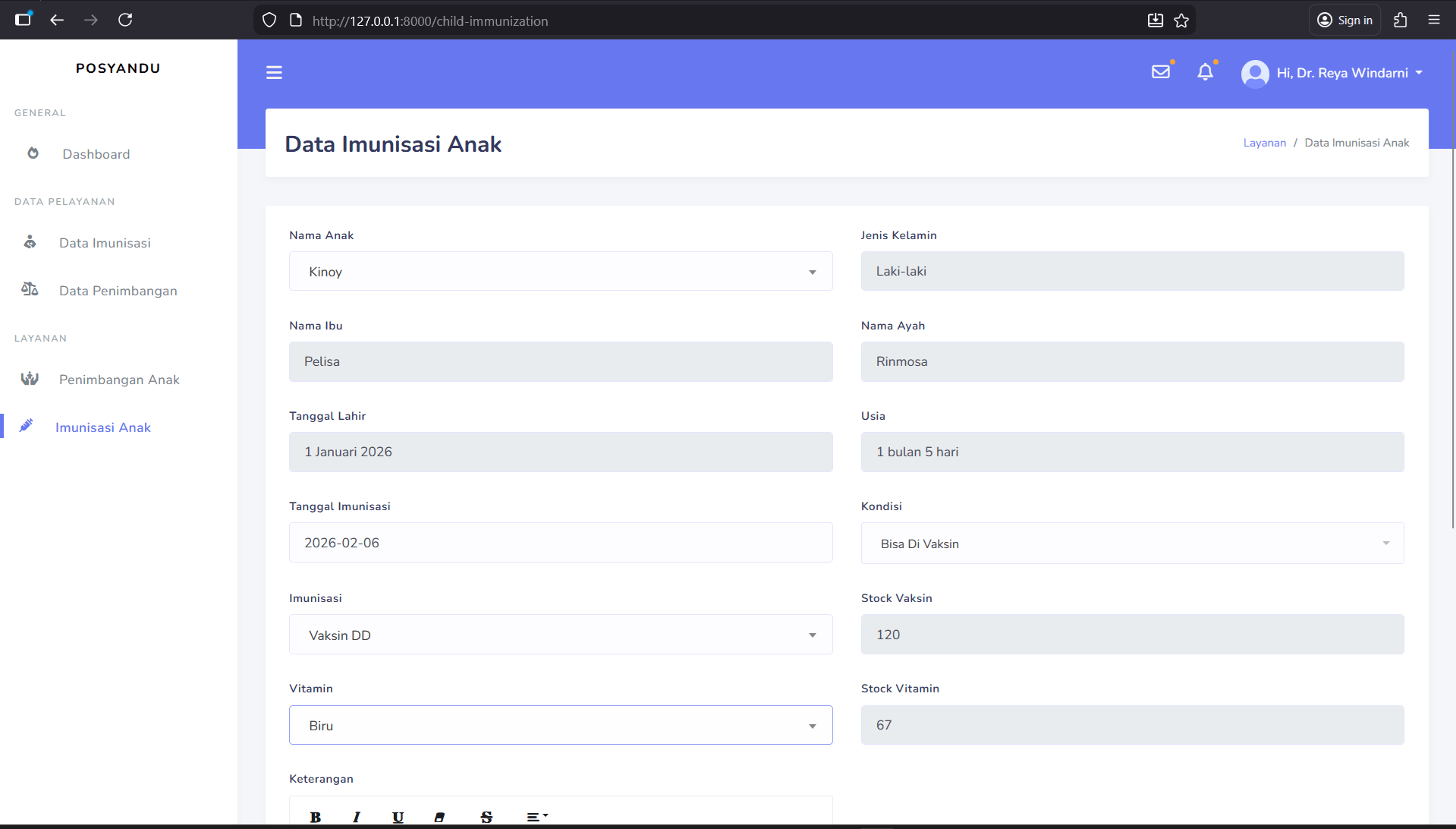Click the Stock Vitamin field showing 67
1456x829 pixels.
click(x=1132, y=725)
